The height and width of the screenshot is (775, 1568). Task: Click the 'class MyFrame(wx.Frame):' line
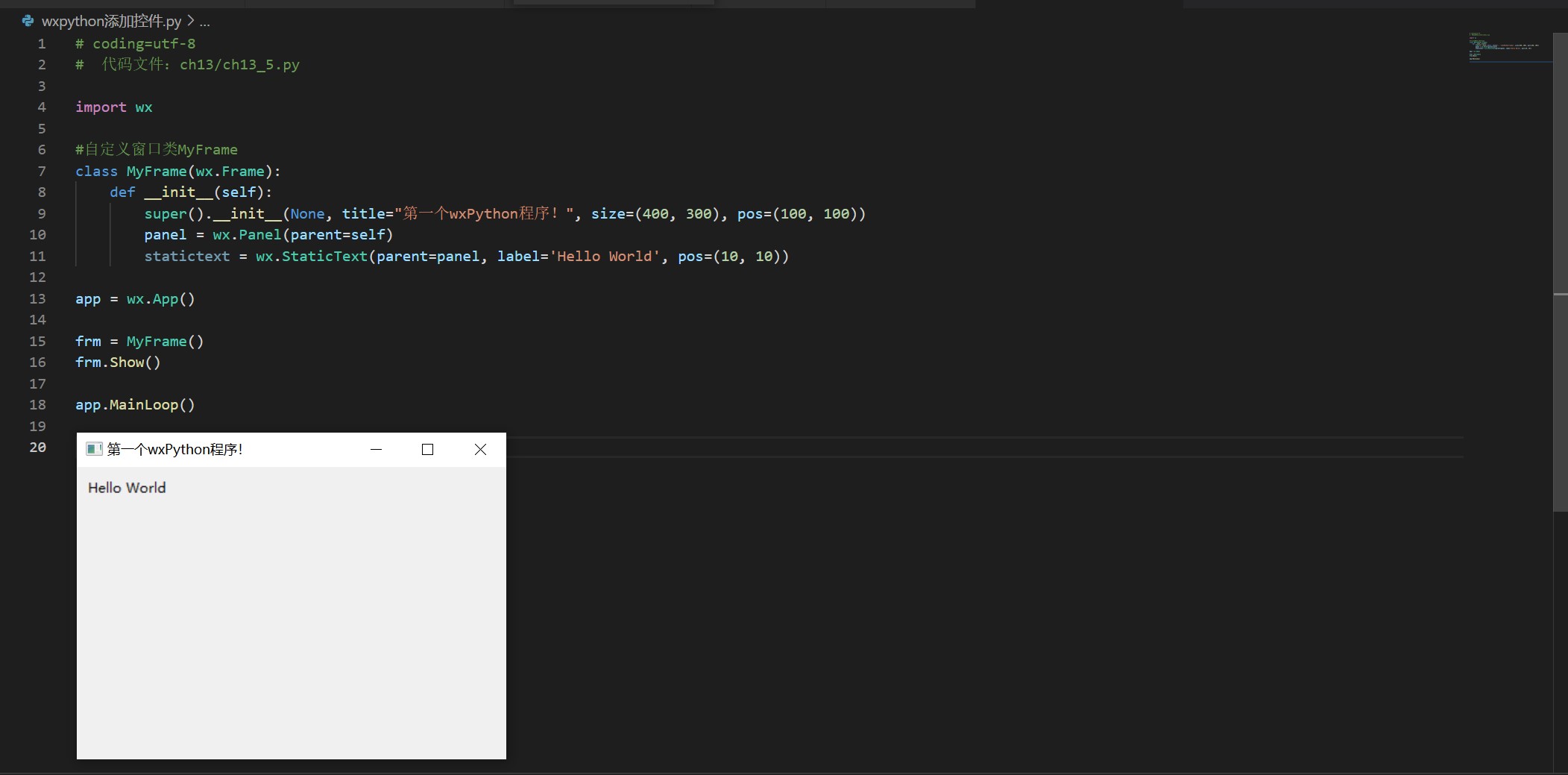178,171
